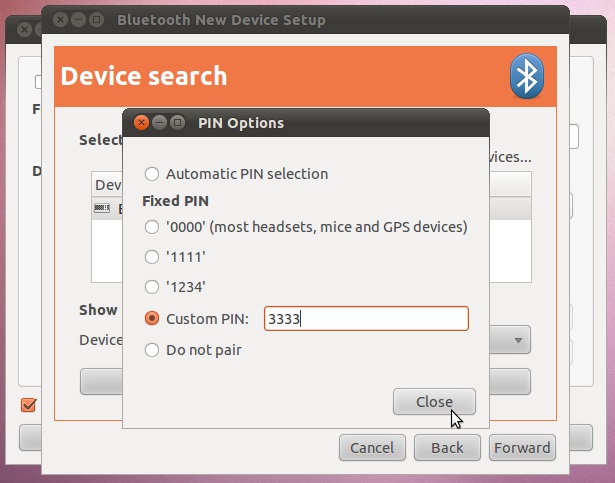The image size is (615, 483).
Task: Click the Bluetooth logo in the header
Action: click(x=526, y=77)
